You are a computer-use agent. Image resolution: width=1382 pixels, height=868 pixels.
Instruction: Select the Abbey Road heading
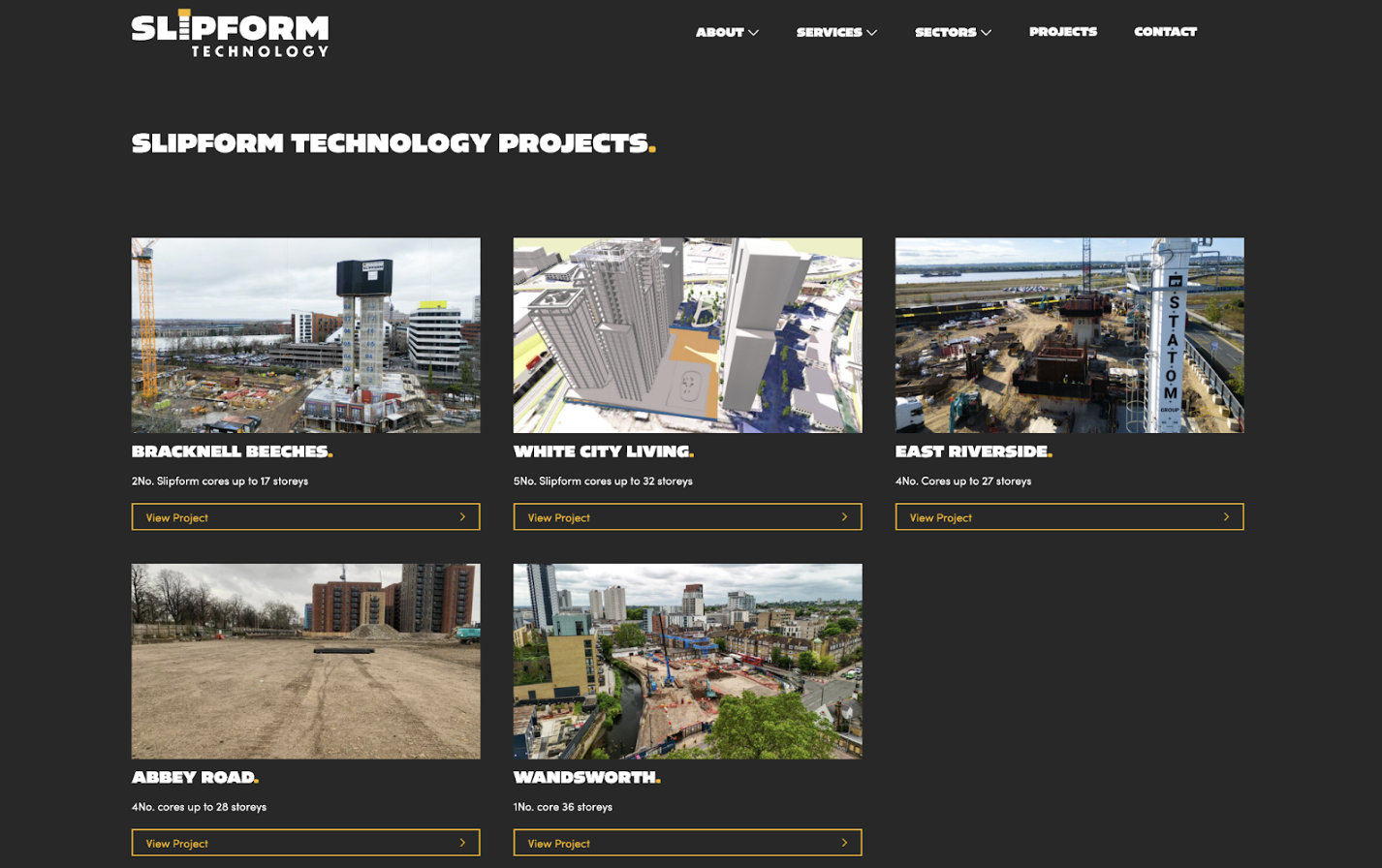pyautogui.click(x=196, y=777)
